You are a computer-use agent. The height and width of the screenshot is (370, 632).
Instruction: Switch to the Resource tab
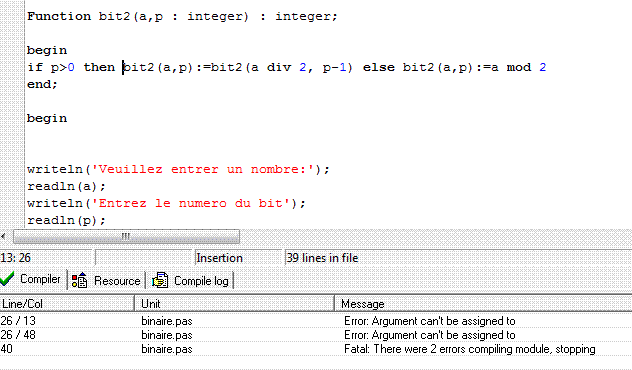tap(106, 281)
